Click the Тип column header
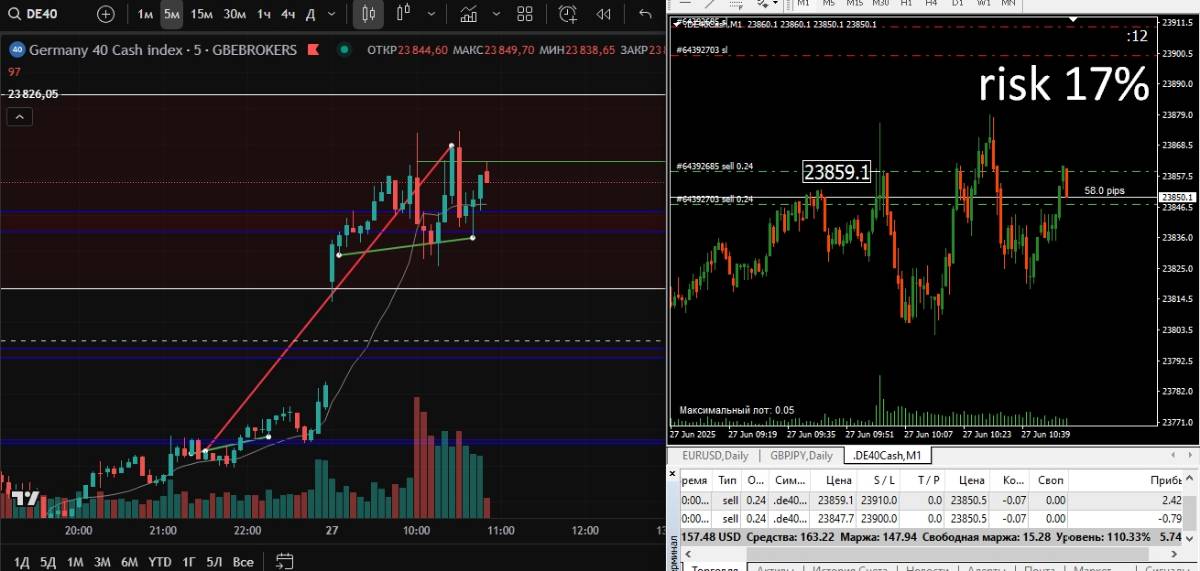This screenshot has width=1200, height=571. point(727,480)
